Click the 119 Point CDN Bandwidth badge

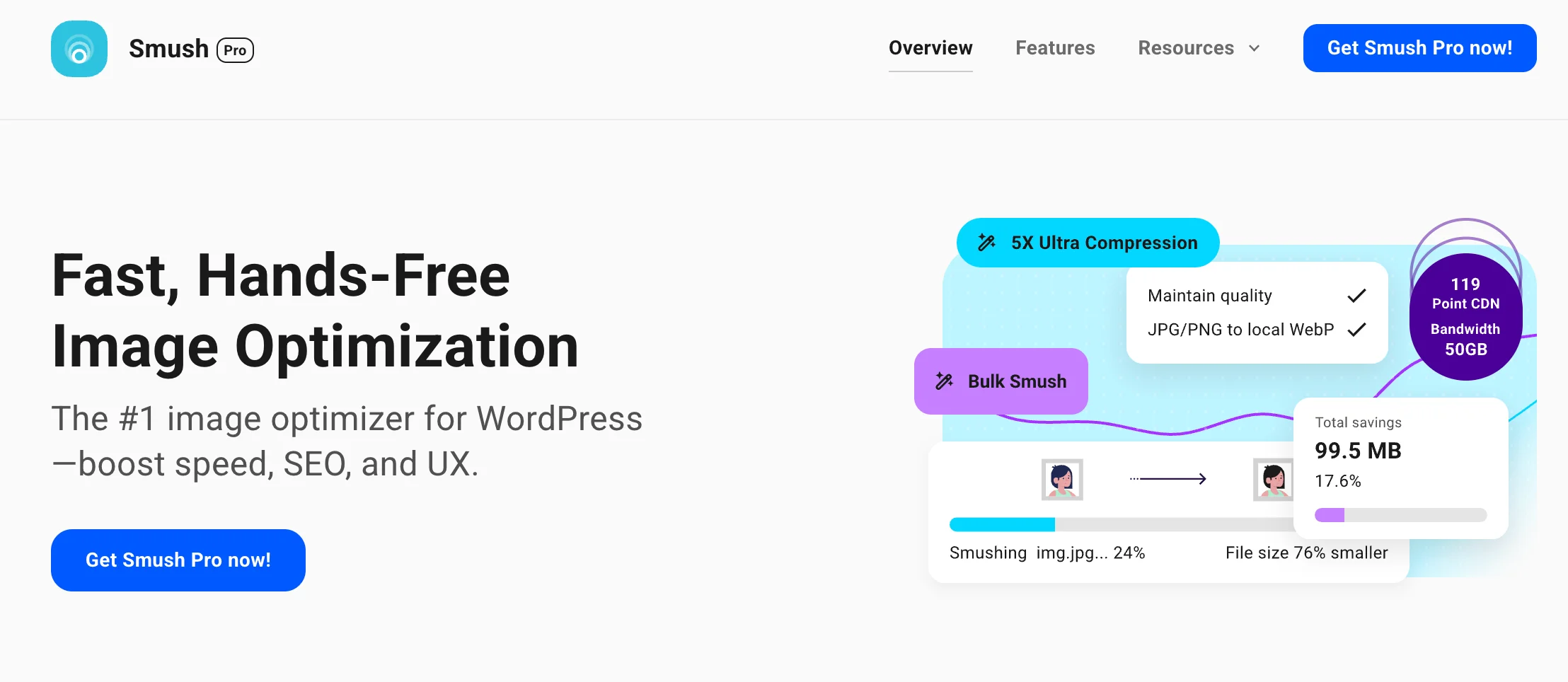[x=1465, y=316]
